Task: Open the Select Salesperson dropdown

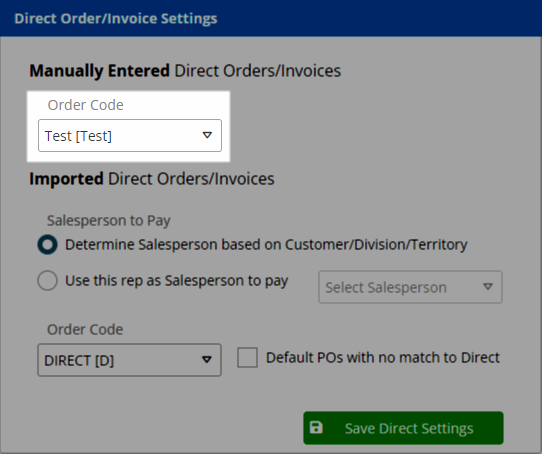Action: [410, 287]
